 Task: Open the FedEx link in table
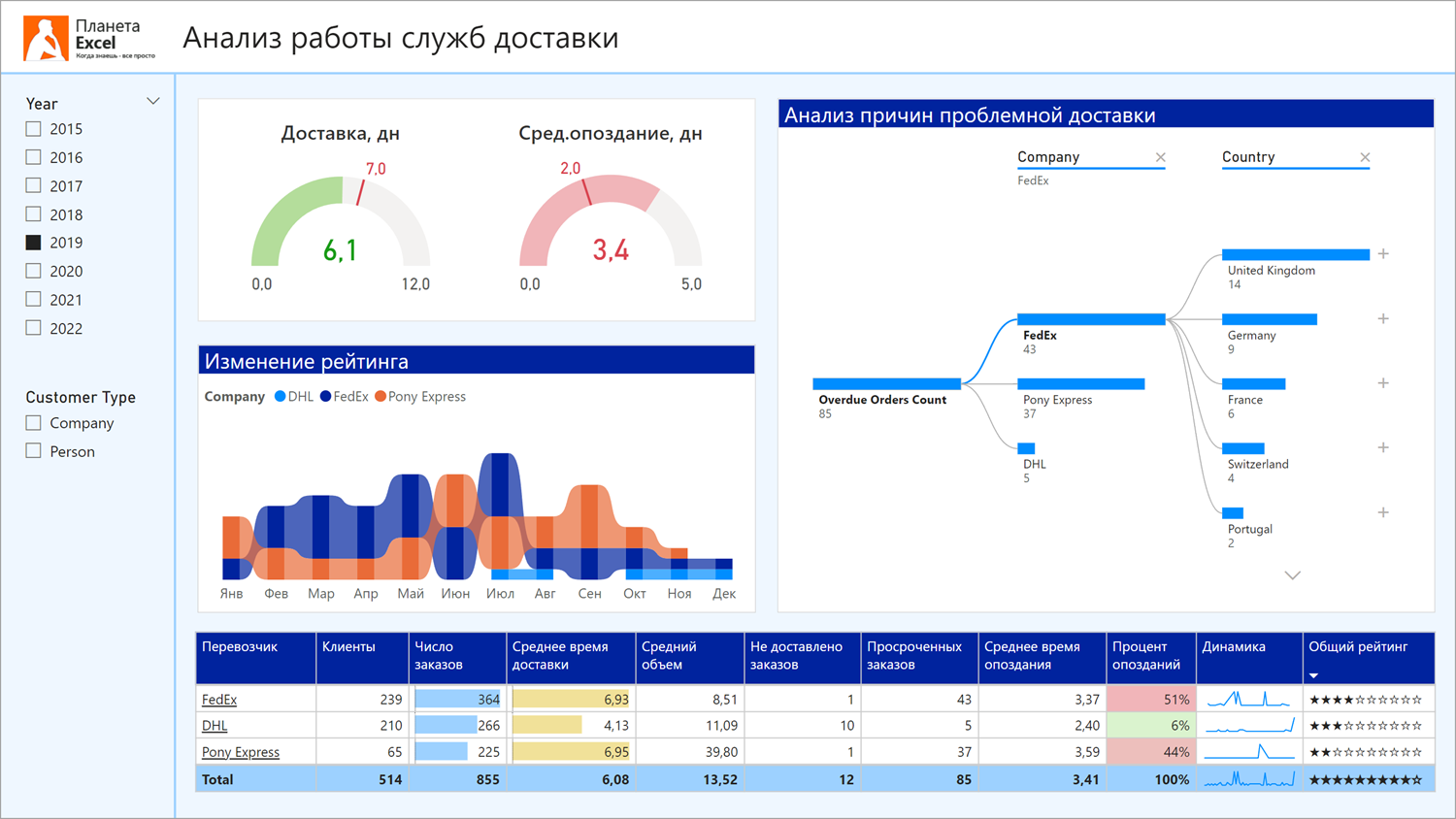pos(219,700)
